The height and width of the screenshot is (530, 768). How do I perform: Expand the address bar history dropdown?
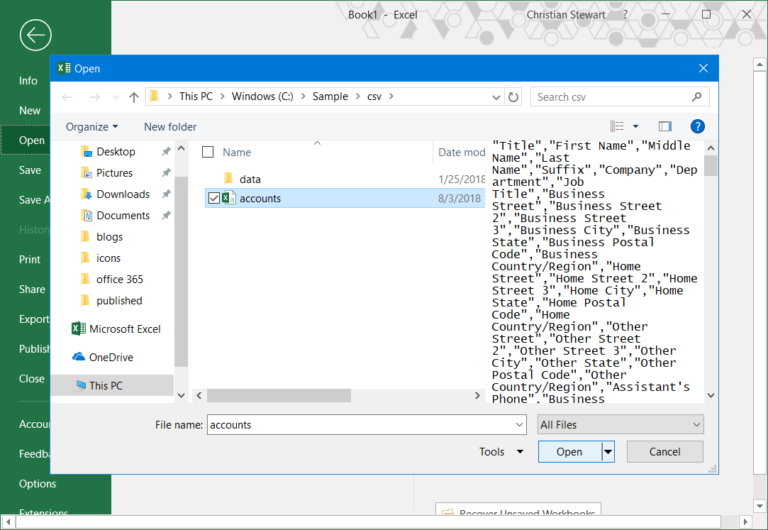point(496,97)
